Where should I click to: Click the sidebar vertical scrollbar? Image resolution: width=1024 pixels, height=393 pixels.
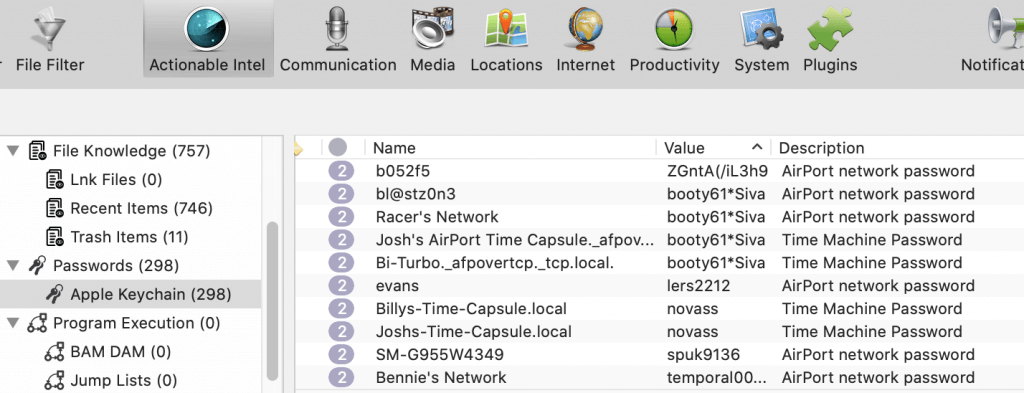point(272,300)
